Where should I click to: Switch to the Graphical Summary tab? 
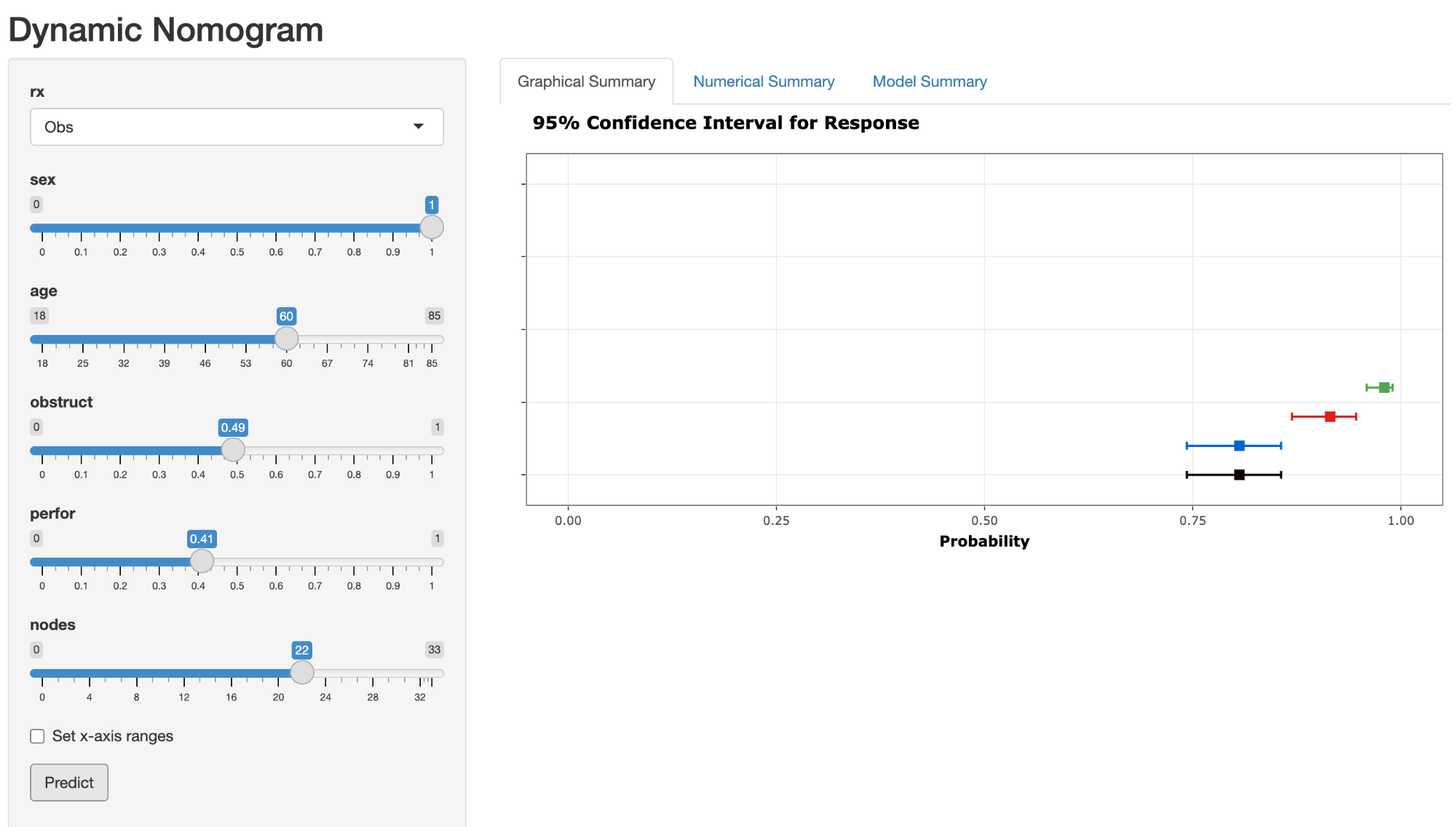[586, 82]
